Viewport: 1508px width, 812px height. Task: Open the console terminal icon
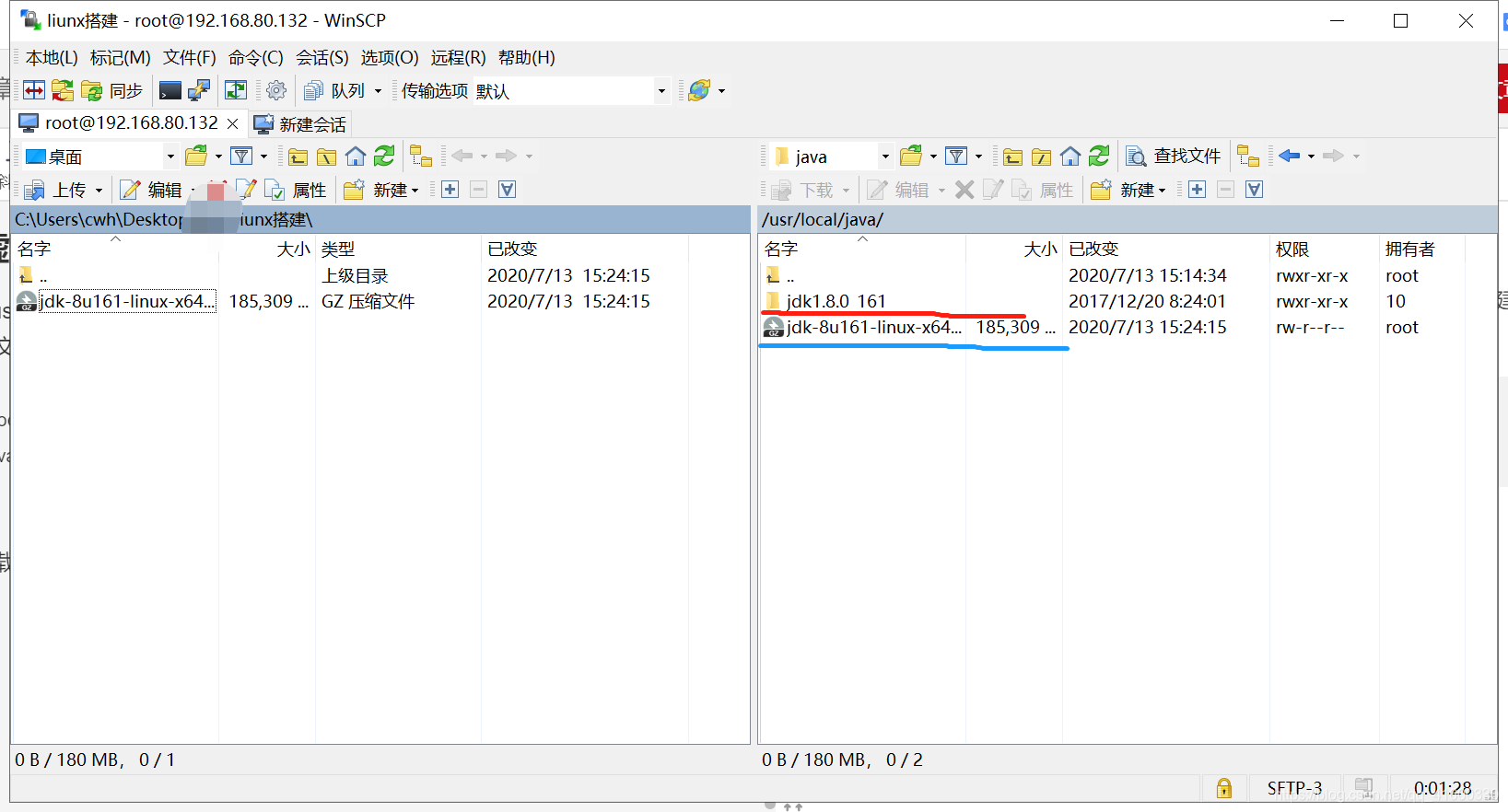coord(170,90)
